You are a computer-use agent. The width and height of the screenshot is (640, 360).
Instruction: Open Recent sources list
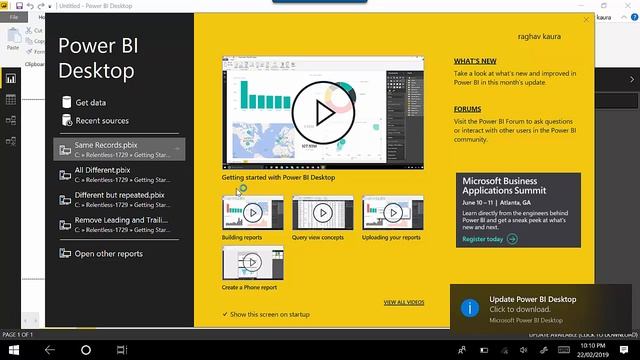[95, 120]
